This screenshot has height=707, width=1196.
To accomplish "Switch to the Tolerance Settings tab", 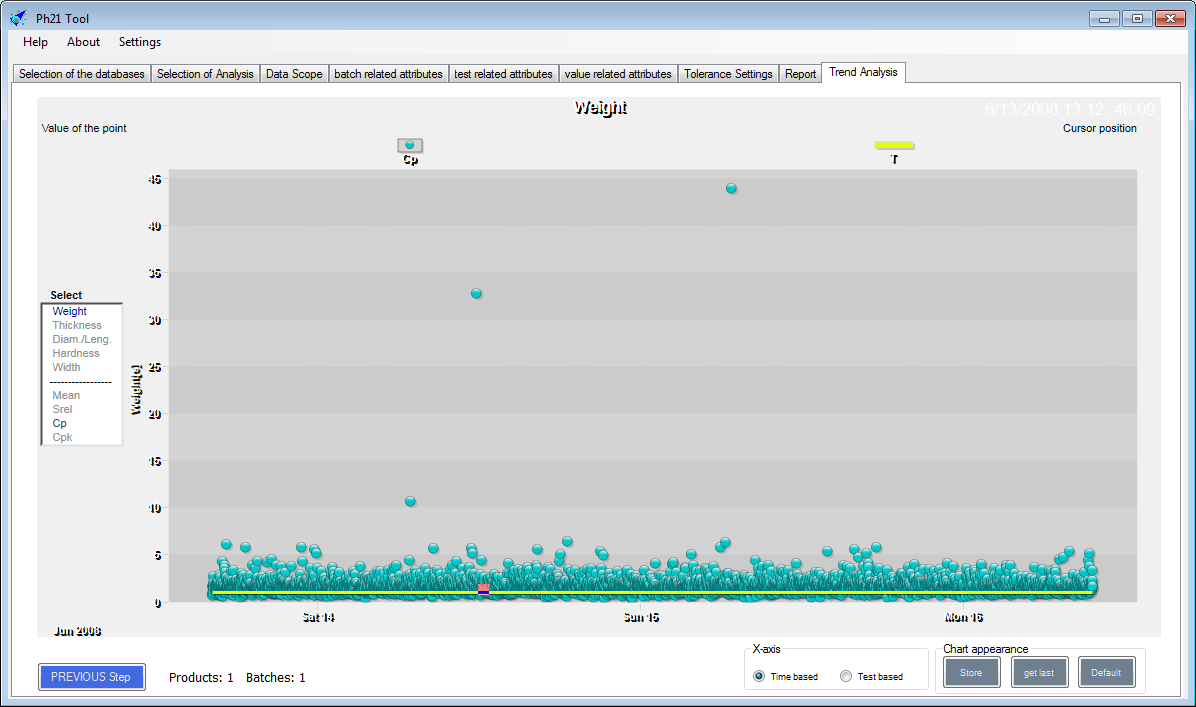I will pos(728,74).
